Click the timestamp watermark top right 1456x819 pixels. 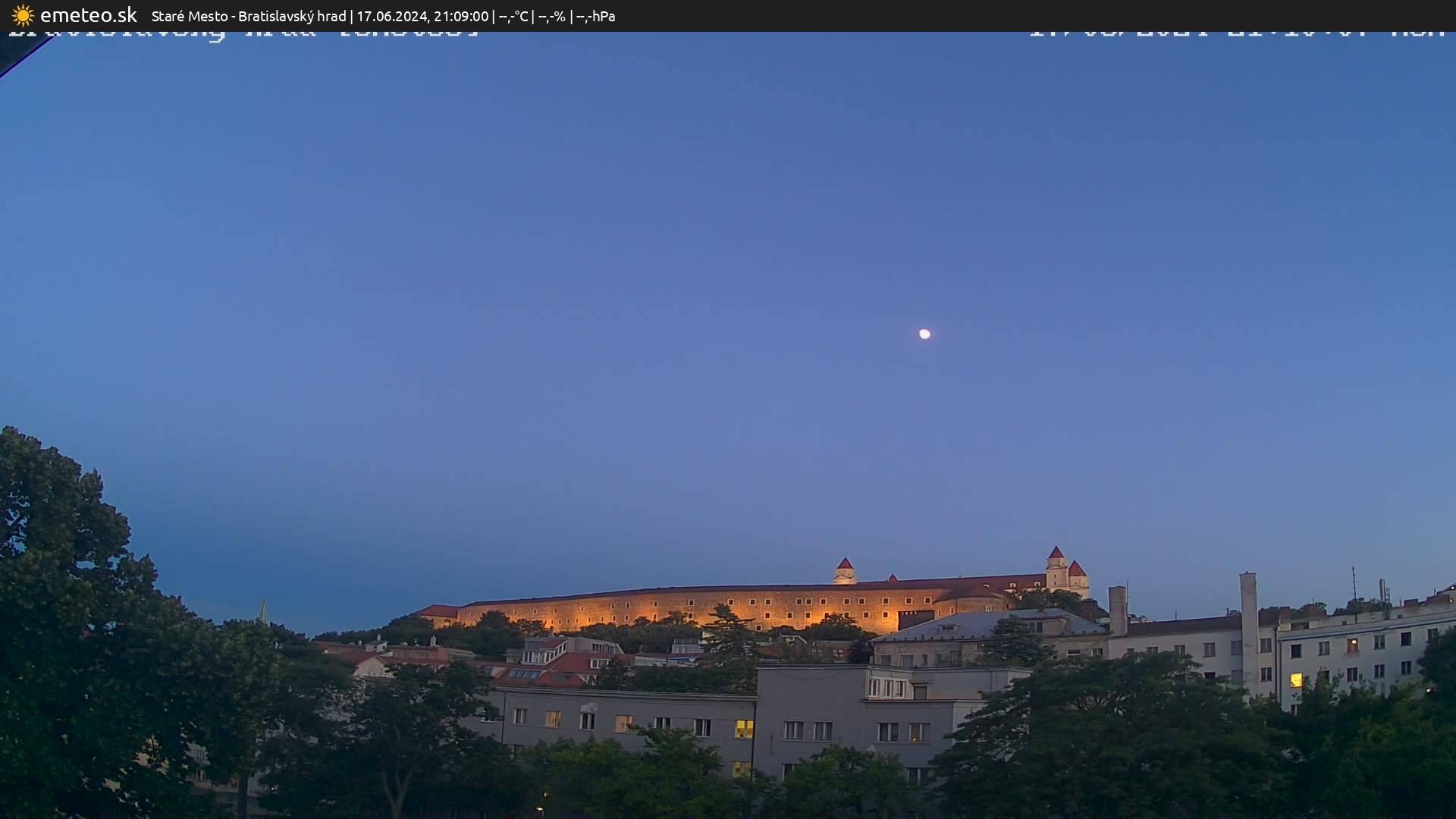(x=1236, y=32)
